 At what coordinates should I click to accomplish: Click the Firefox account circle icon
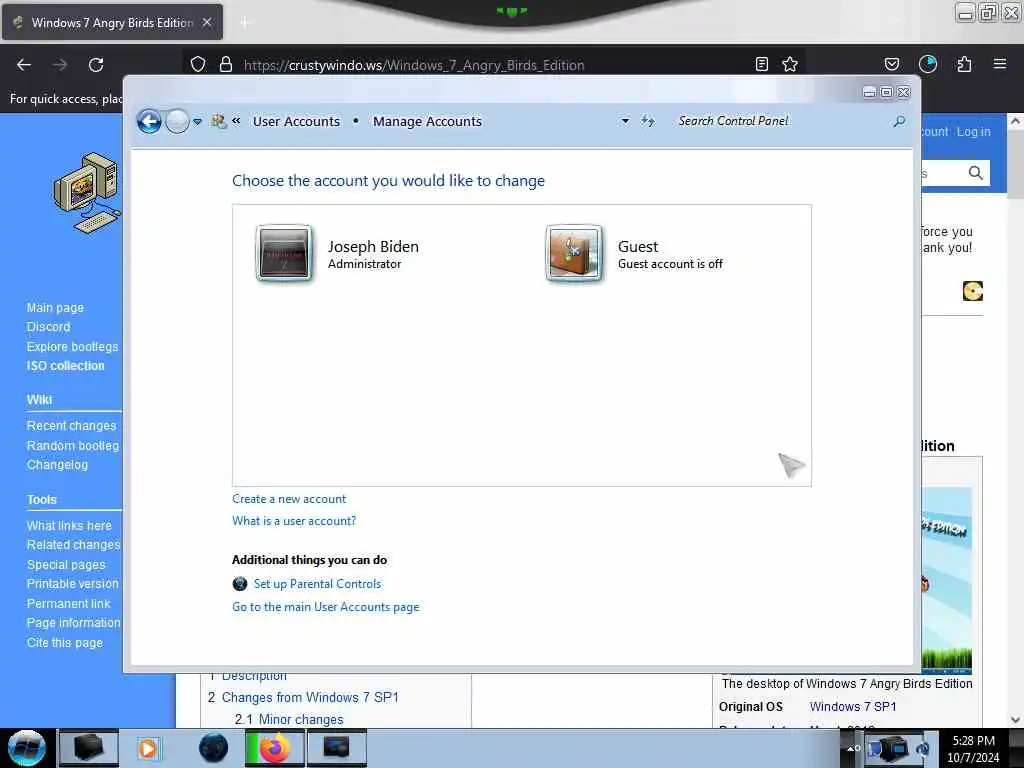tap(927, 64)
